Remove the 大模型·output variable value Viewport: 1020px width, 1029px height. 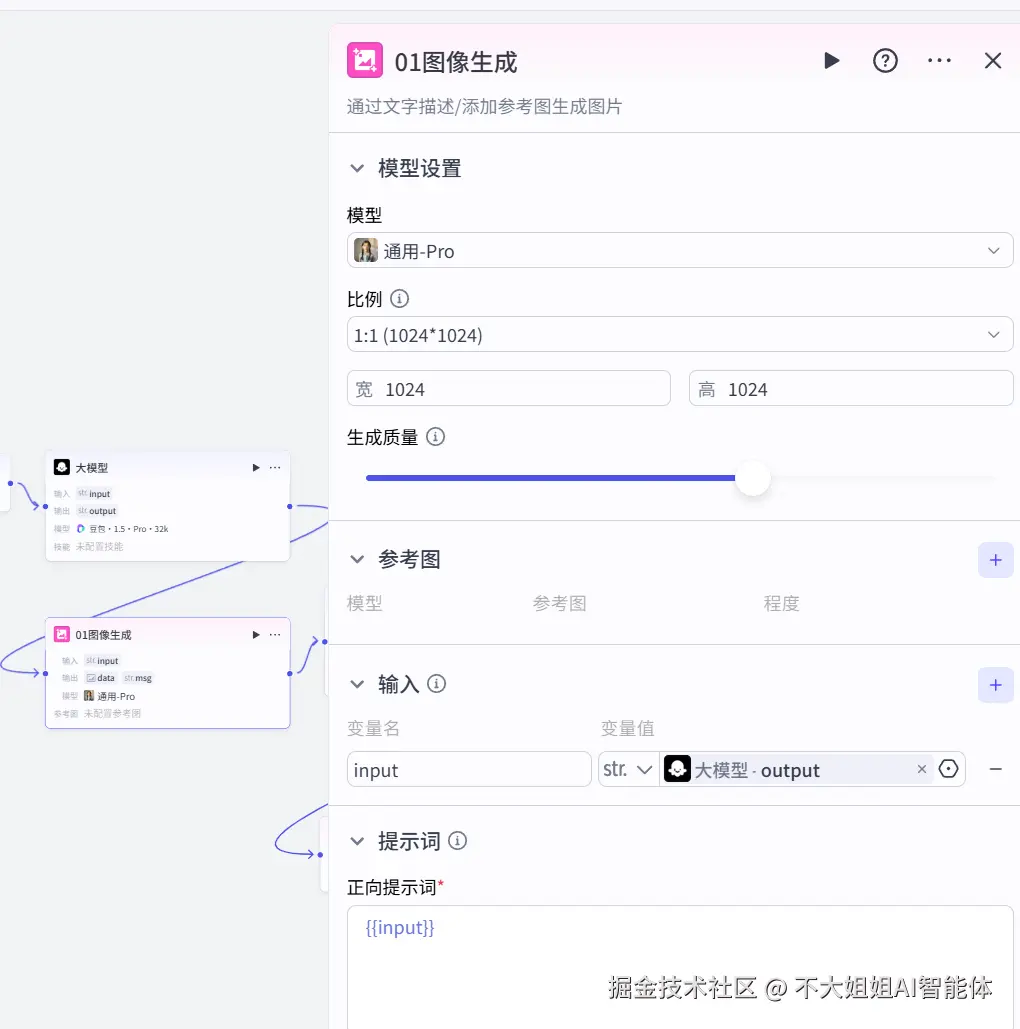click(921, 769)
